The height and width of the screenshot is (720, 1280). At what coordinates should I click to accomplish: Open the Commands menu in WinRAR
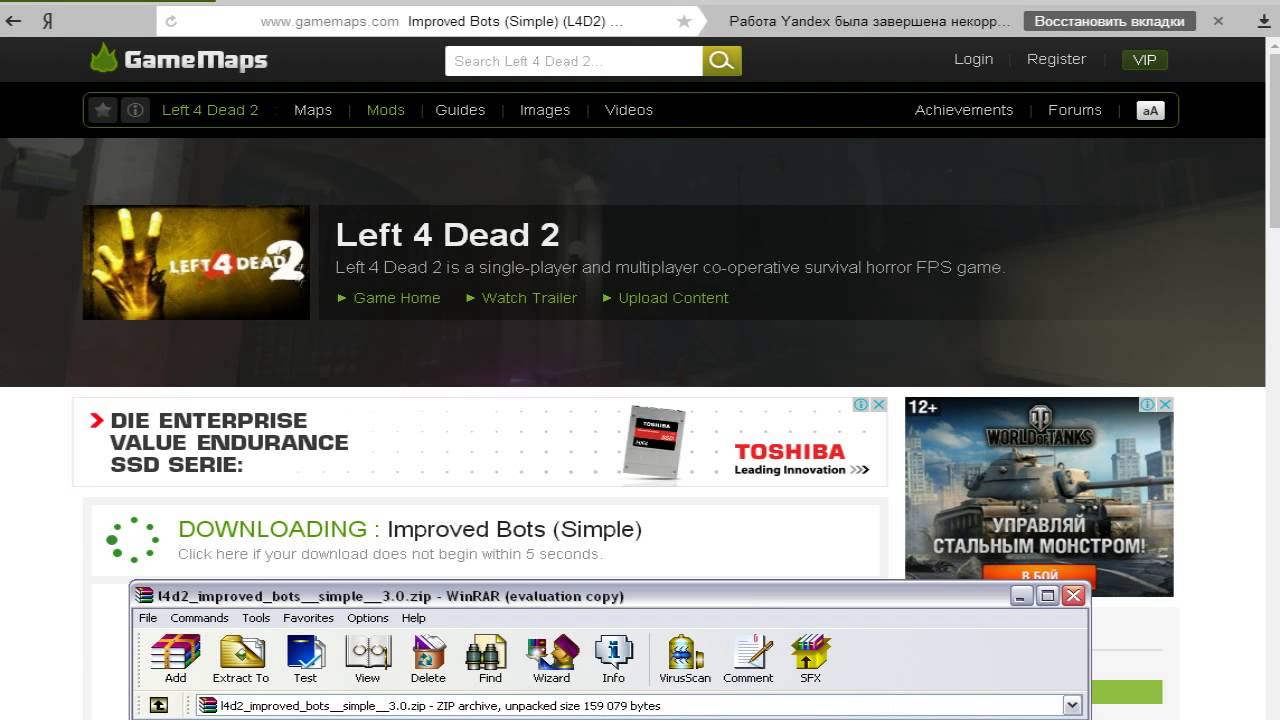coord(199,618)
